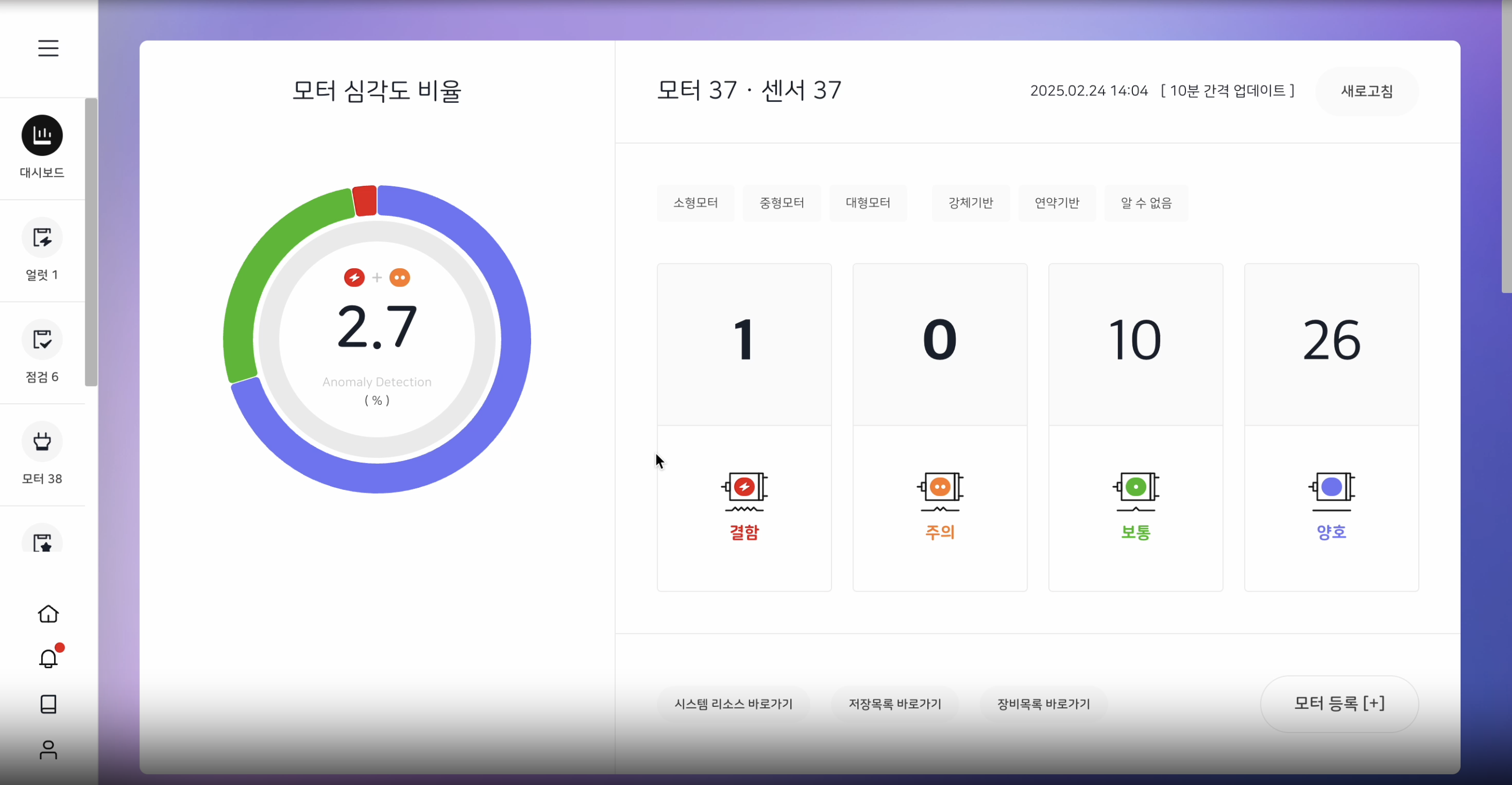Open the 결함 motor status card
The image size is (1512, 785).
coord(744,427)
